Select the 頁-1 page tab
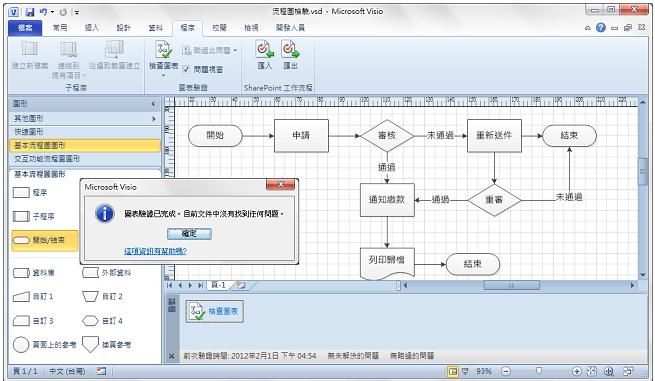This screenshot has width=655, height=381. coord(218,285)
